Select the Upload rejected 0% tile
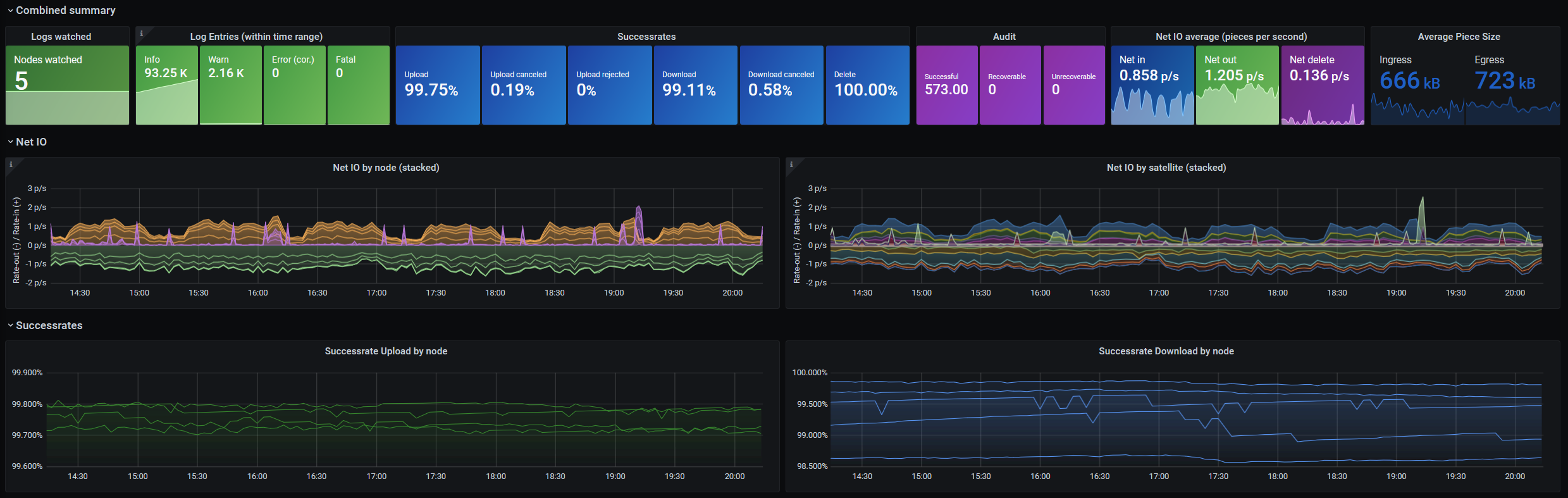The width and height of the screenshot is (1568, 498). 610,85
